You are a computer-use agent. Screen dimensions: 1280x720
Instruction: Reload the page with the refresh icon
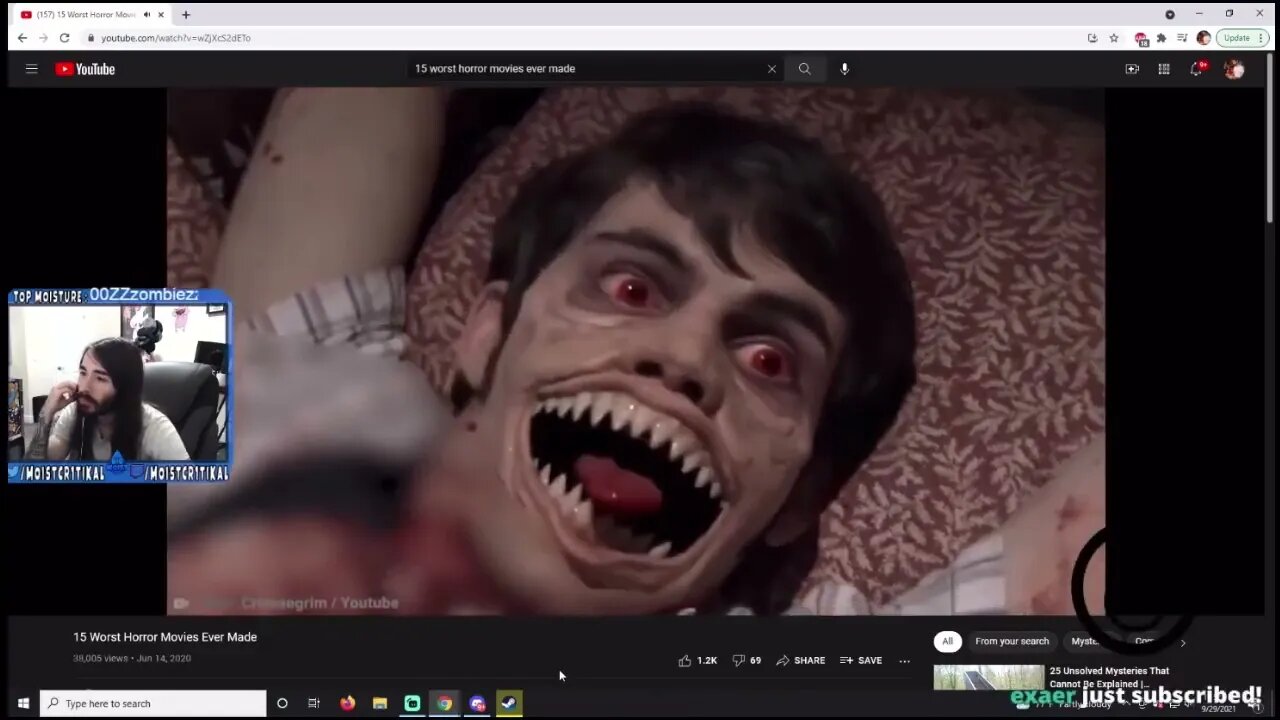64,38
